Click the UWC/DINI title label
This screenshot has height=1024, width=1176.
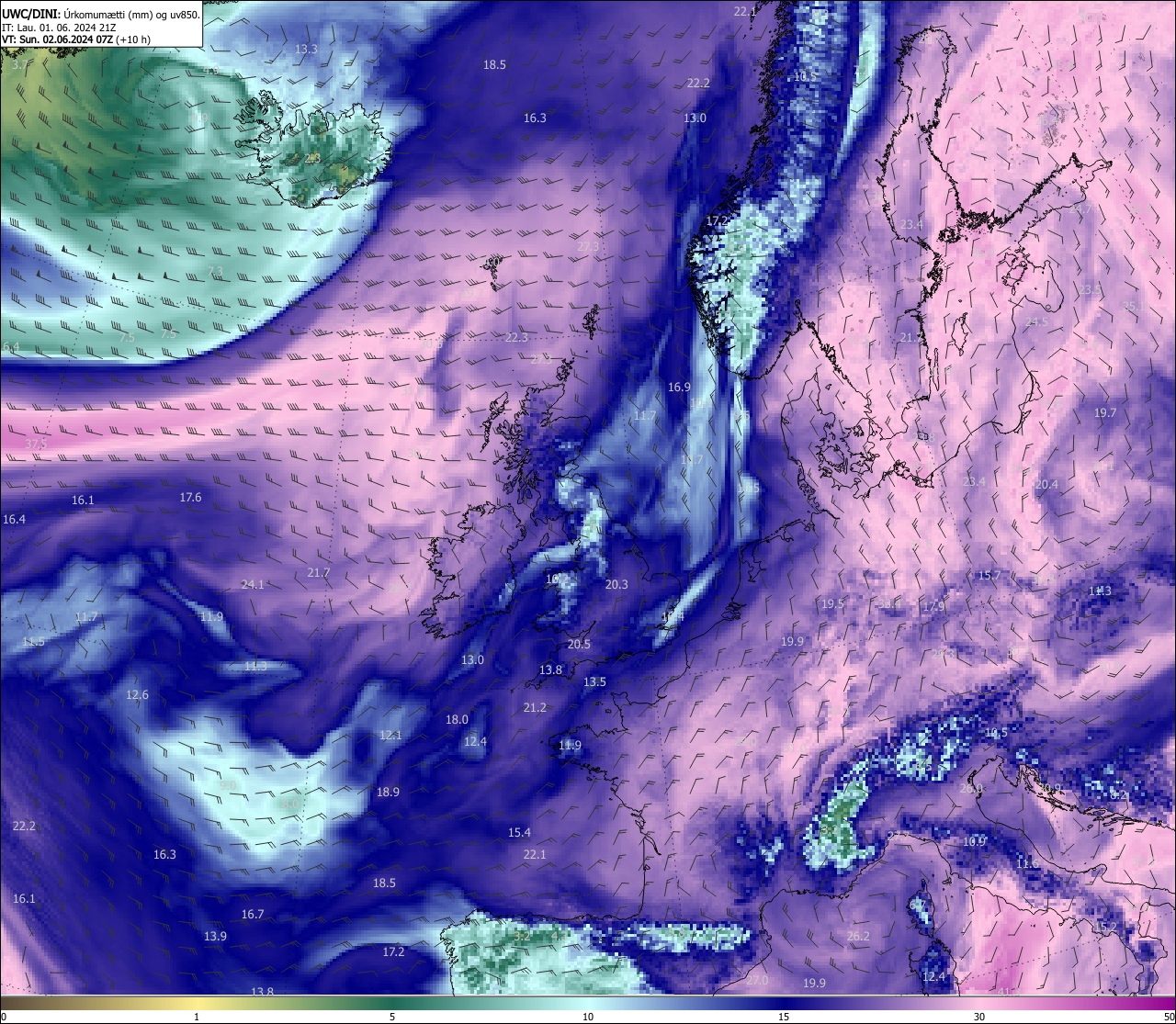pyautogui.click(x=30, y=14)
